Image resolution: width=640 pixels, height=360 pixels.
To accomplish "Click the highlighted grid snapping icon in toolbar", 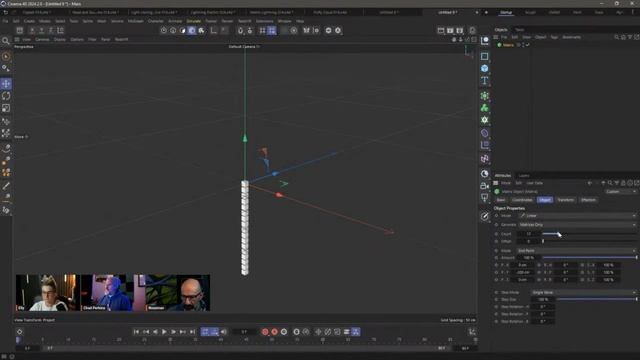I will [x=272, y=30].
